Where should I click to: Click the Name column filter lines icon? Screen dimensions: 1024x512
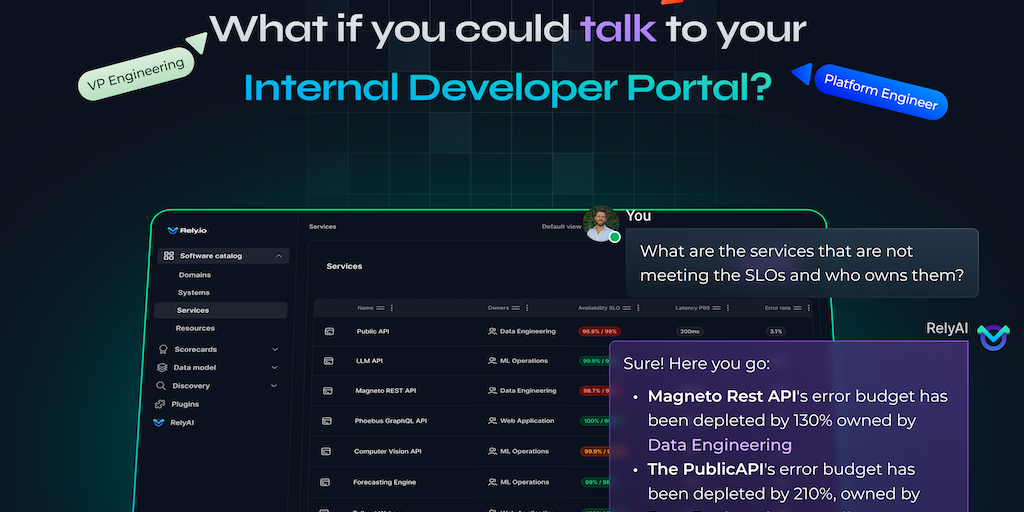[380, 308]
